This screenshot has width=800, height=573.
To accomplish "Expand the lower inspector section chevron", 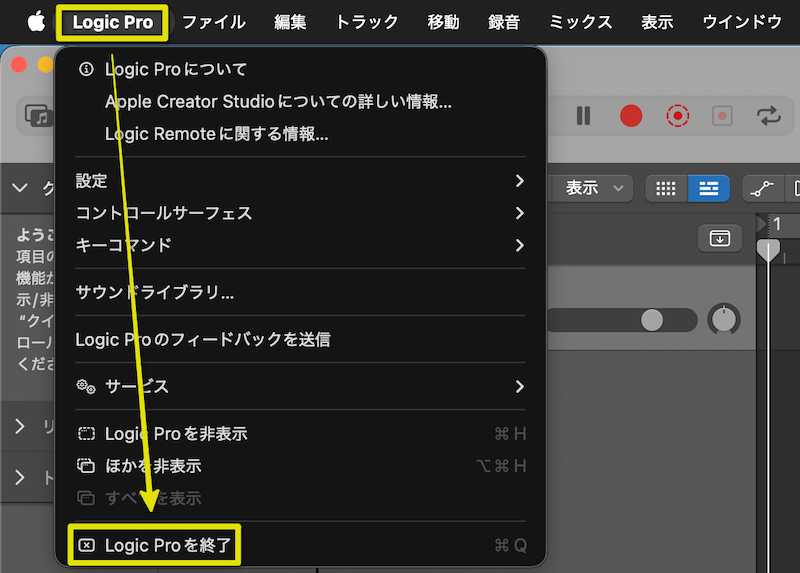I will [x=20, y=478].
